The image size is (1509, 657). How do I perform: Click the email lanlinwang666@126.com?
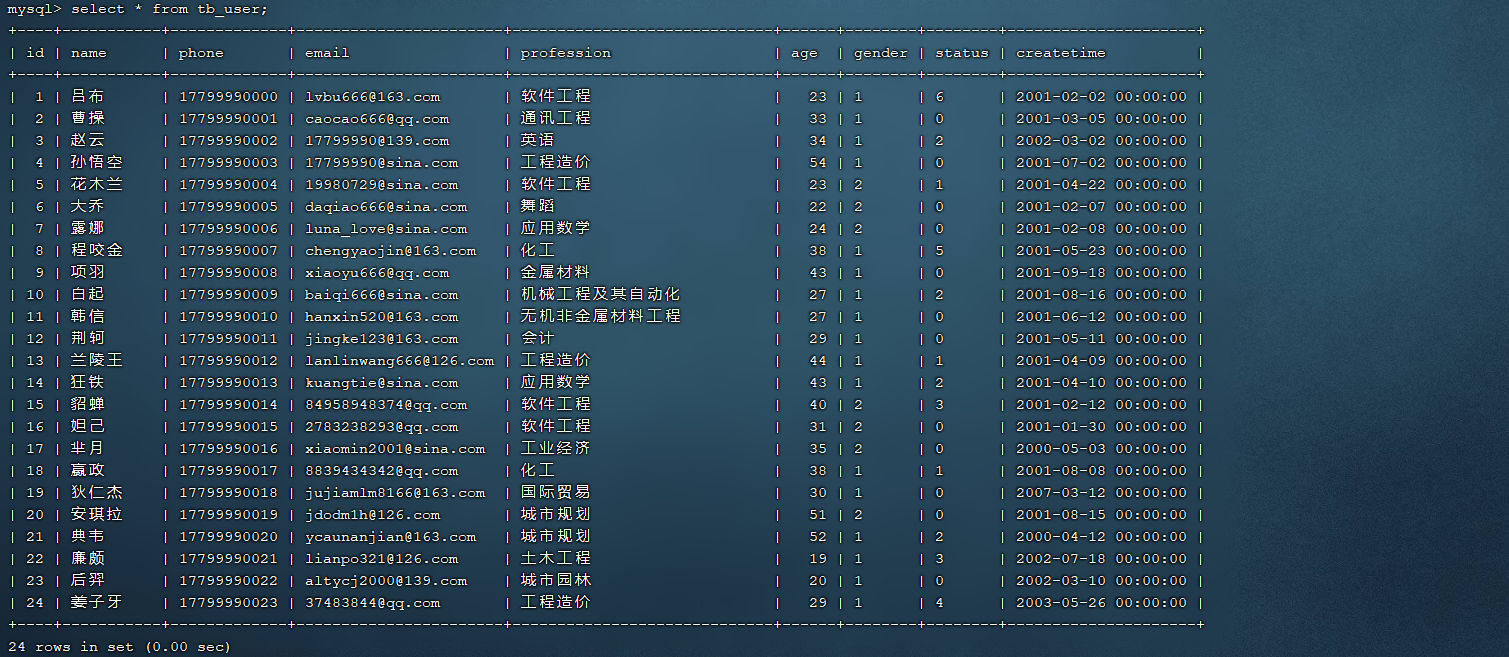(x=399, y=361)
